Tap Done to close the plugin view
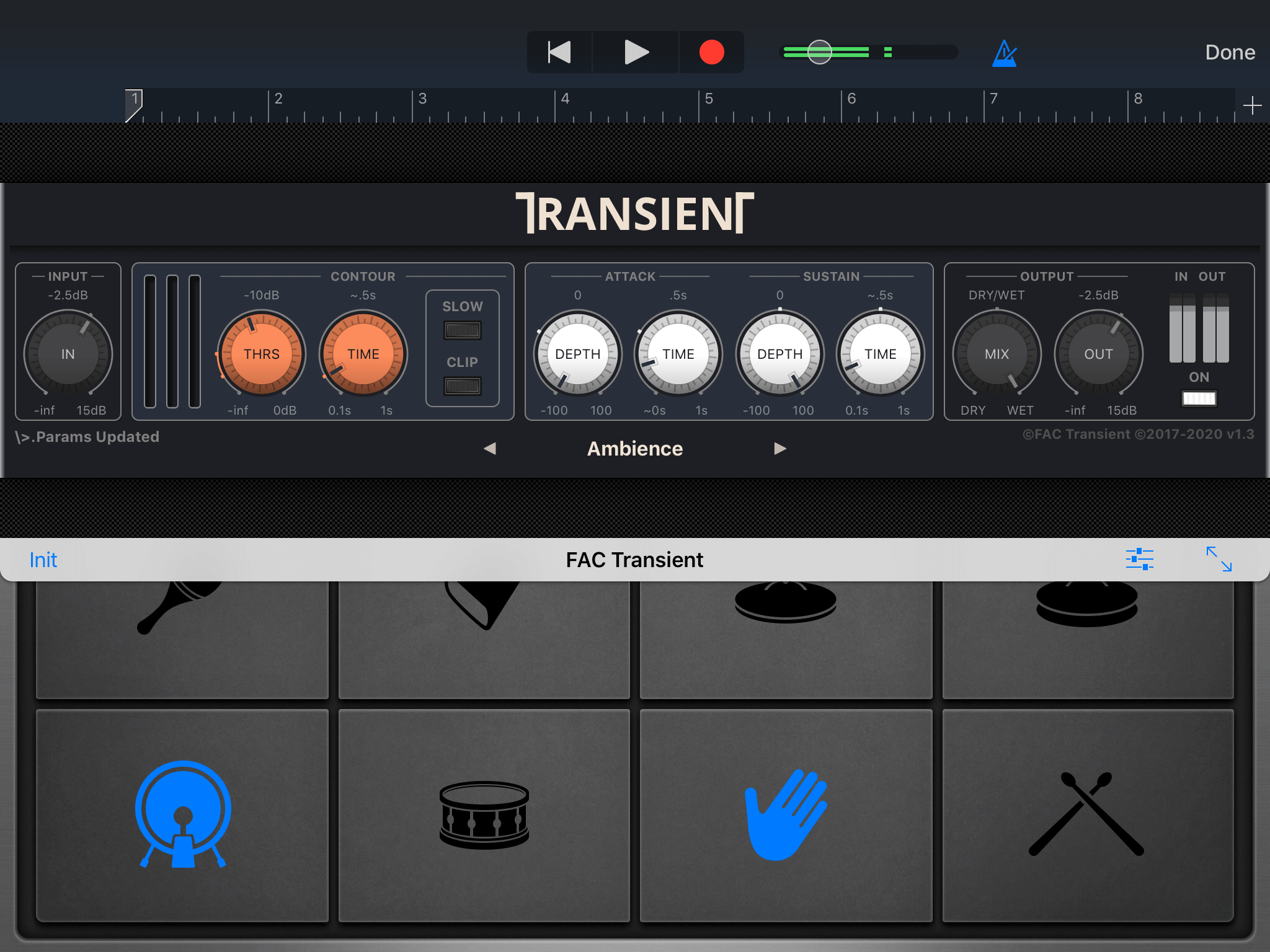This screenshot has height=952, width=1270. pyautogui.click(x=1230, y=52)
